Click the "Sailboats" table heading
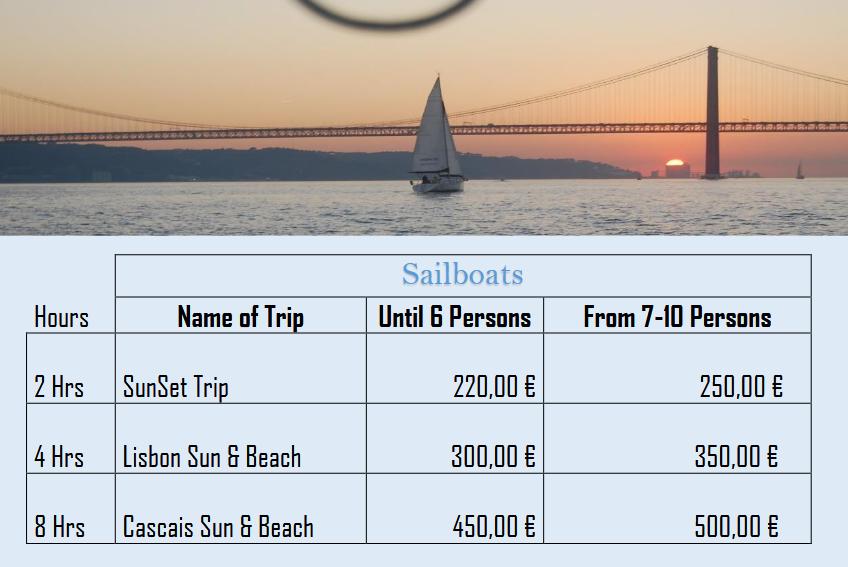This screenshot has width=848, height=567. (462, 275)
